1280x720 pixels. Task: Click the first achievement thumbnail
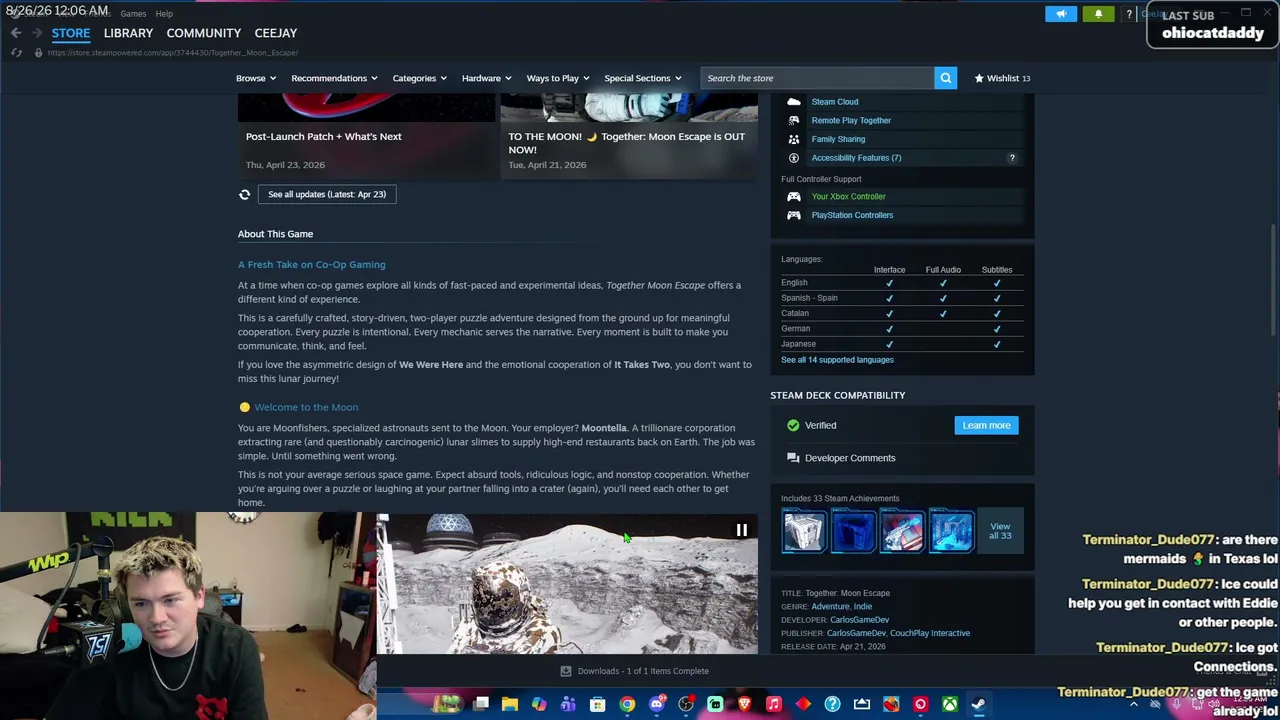click(804, 531)
